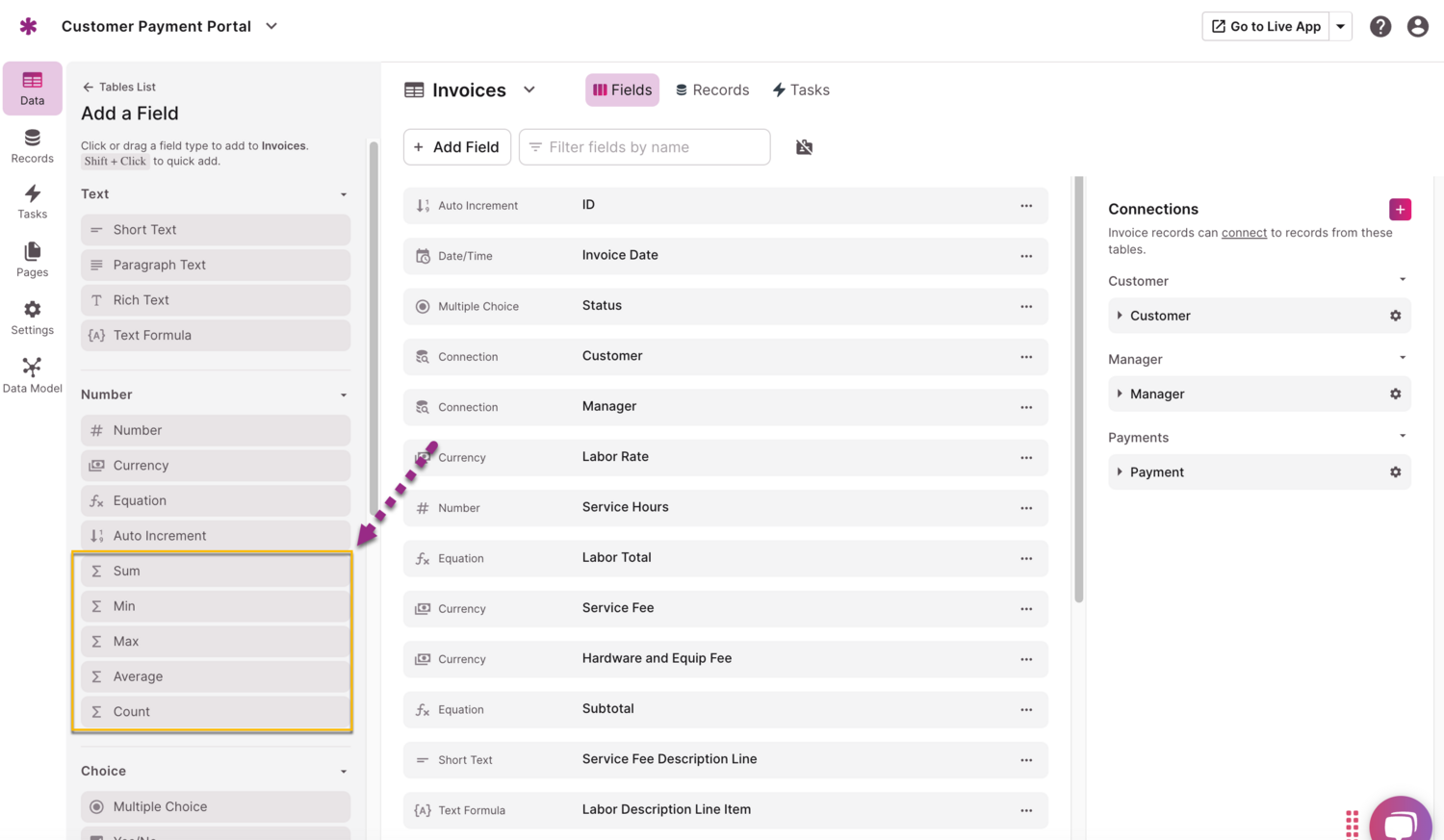Go back to Tables List

118,87
